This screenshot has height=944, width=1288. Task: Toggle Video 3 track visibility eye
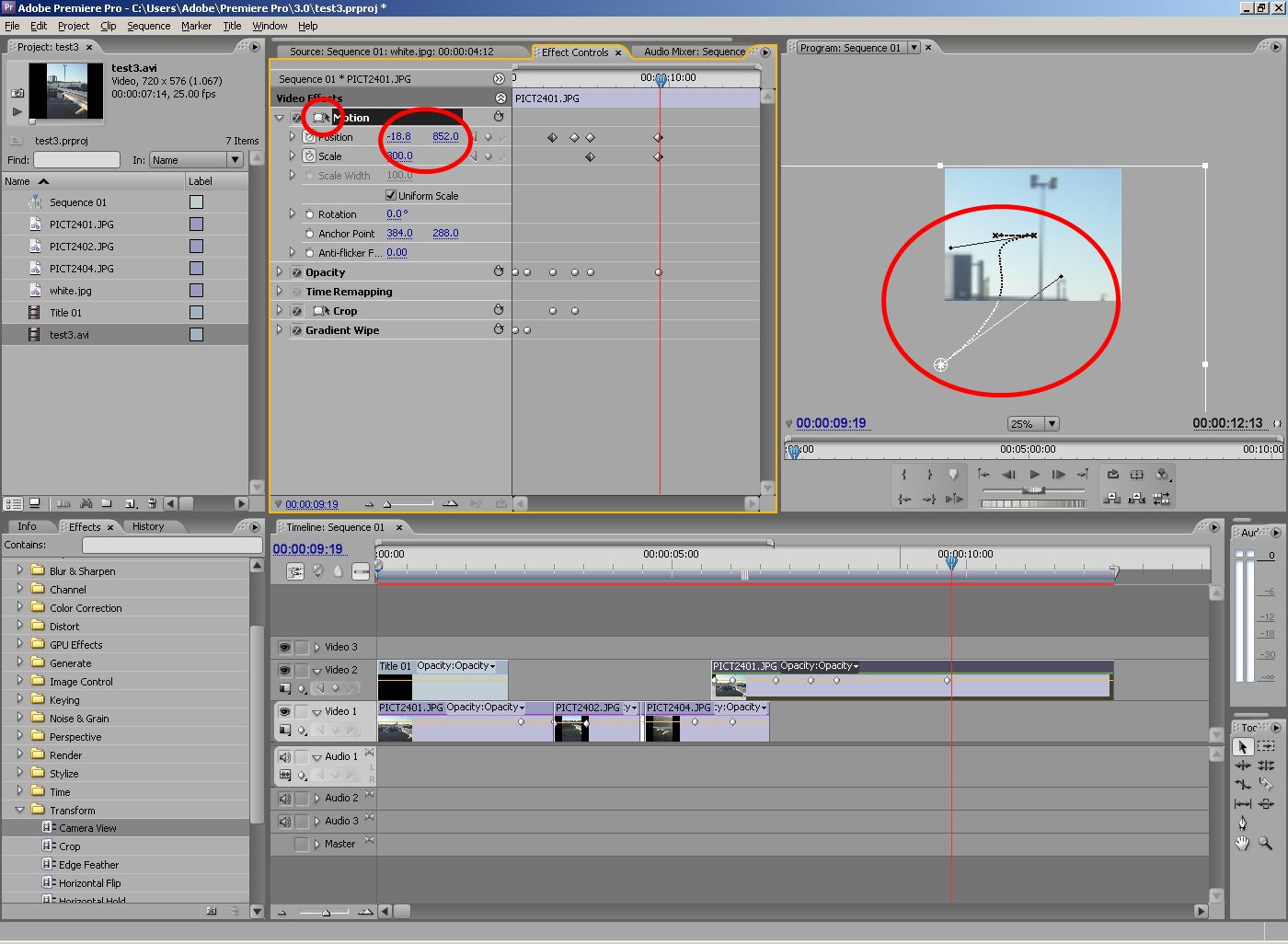(284, 648)
